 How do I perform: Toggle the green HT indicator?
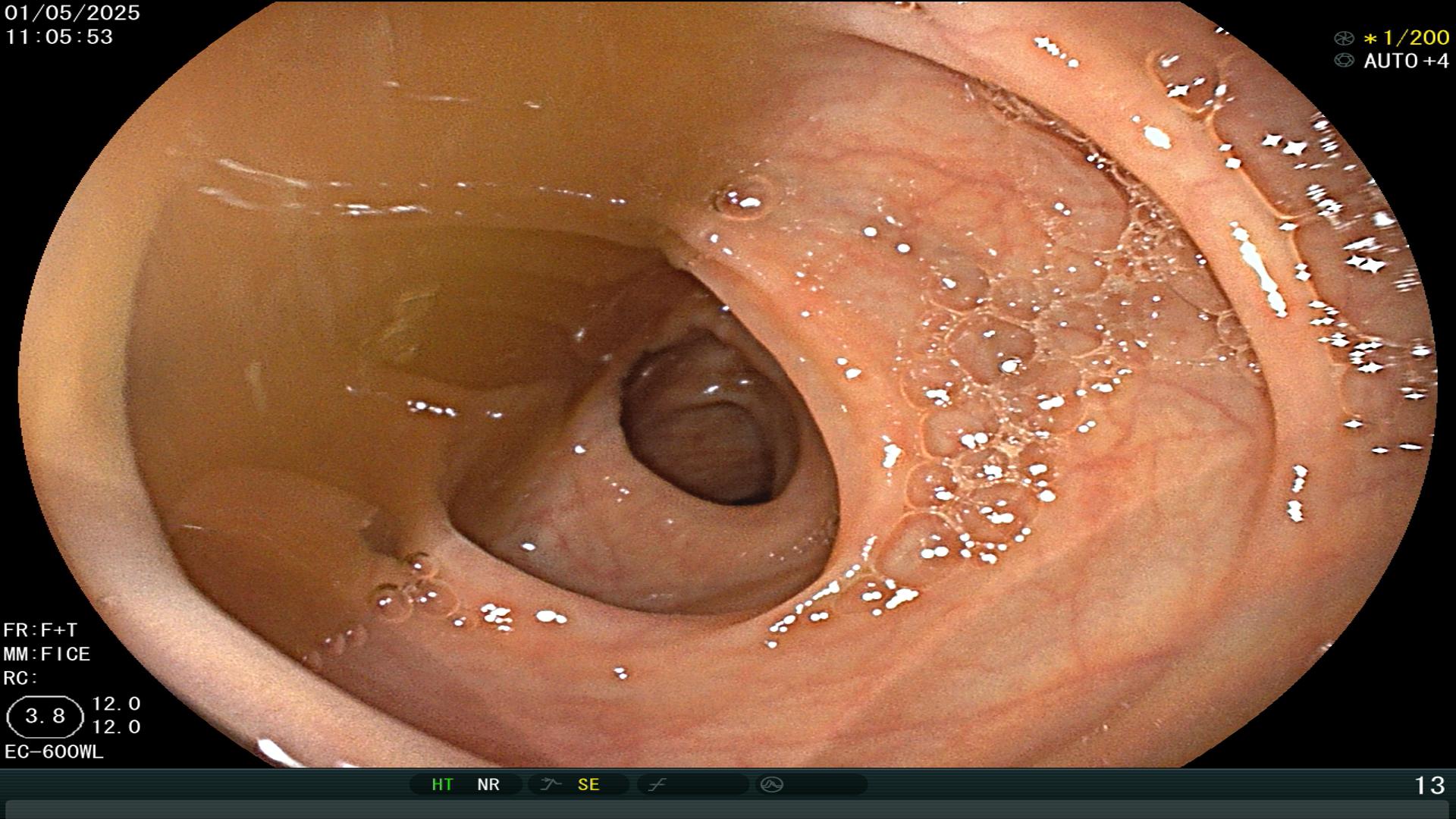click(442, 785)
